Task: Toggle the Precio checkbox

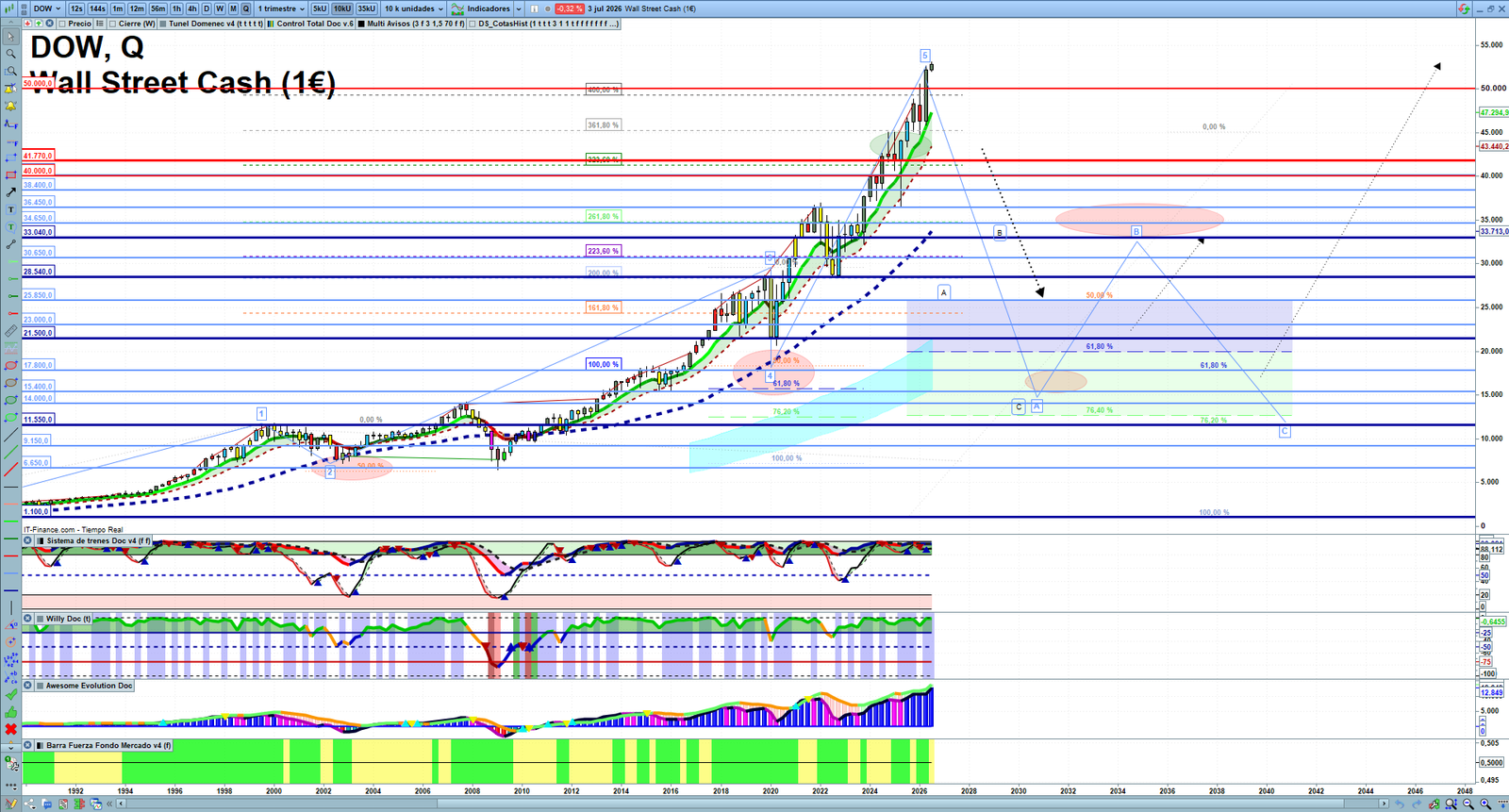Action: pyautogui.click(x=62, y=24)
